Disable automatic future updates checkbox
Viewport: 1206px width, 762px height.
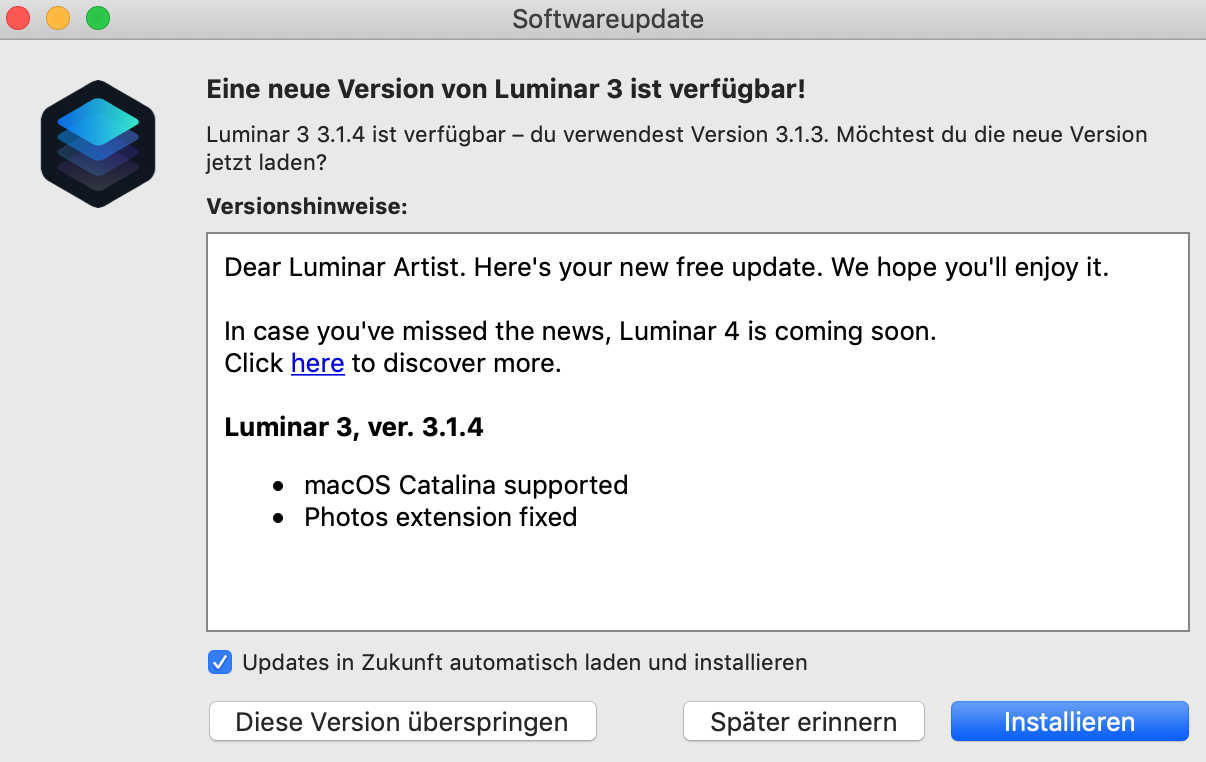[x=220, y=662]
